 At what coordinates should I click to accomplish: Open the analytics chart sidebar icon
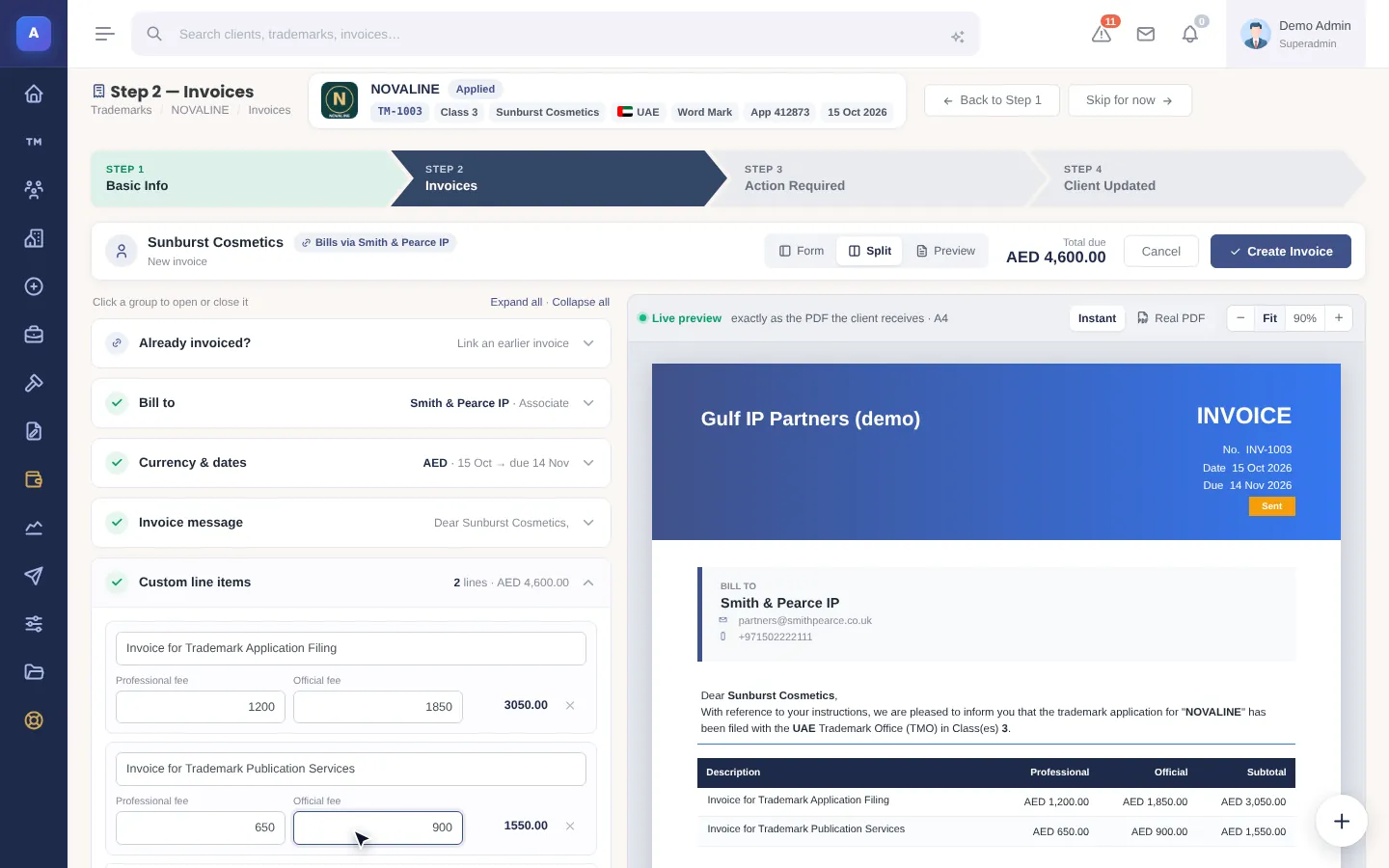click(34, 528)
